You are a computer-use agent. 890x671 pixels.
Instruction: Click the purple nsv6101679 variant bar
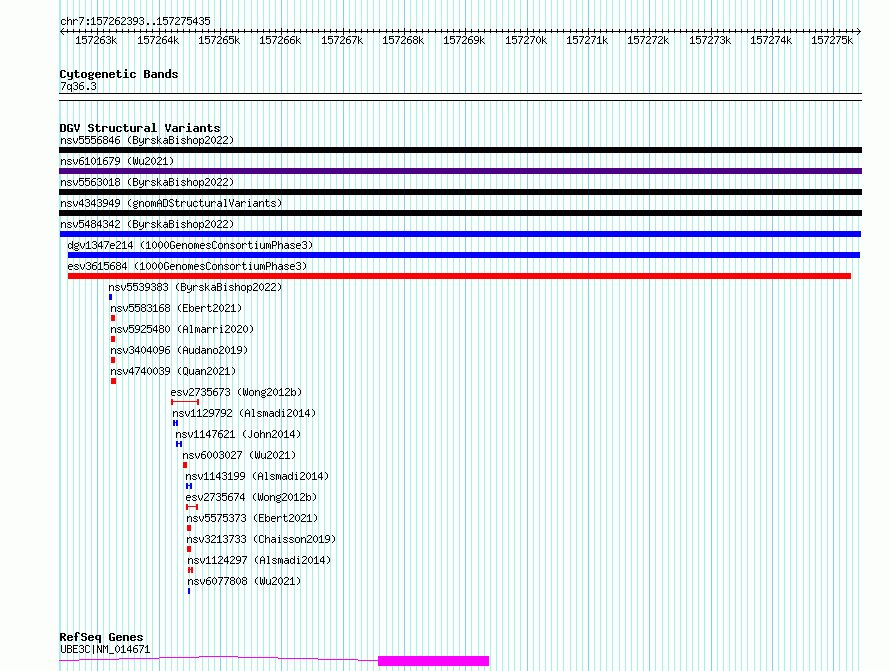click(x=460, y=171)
